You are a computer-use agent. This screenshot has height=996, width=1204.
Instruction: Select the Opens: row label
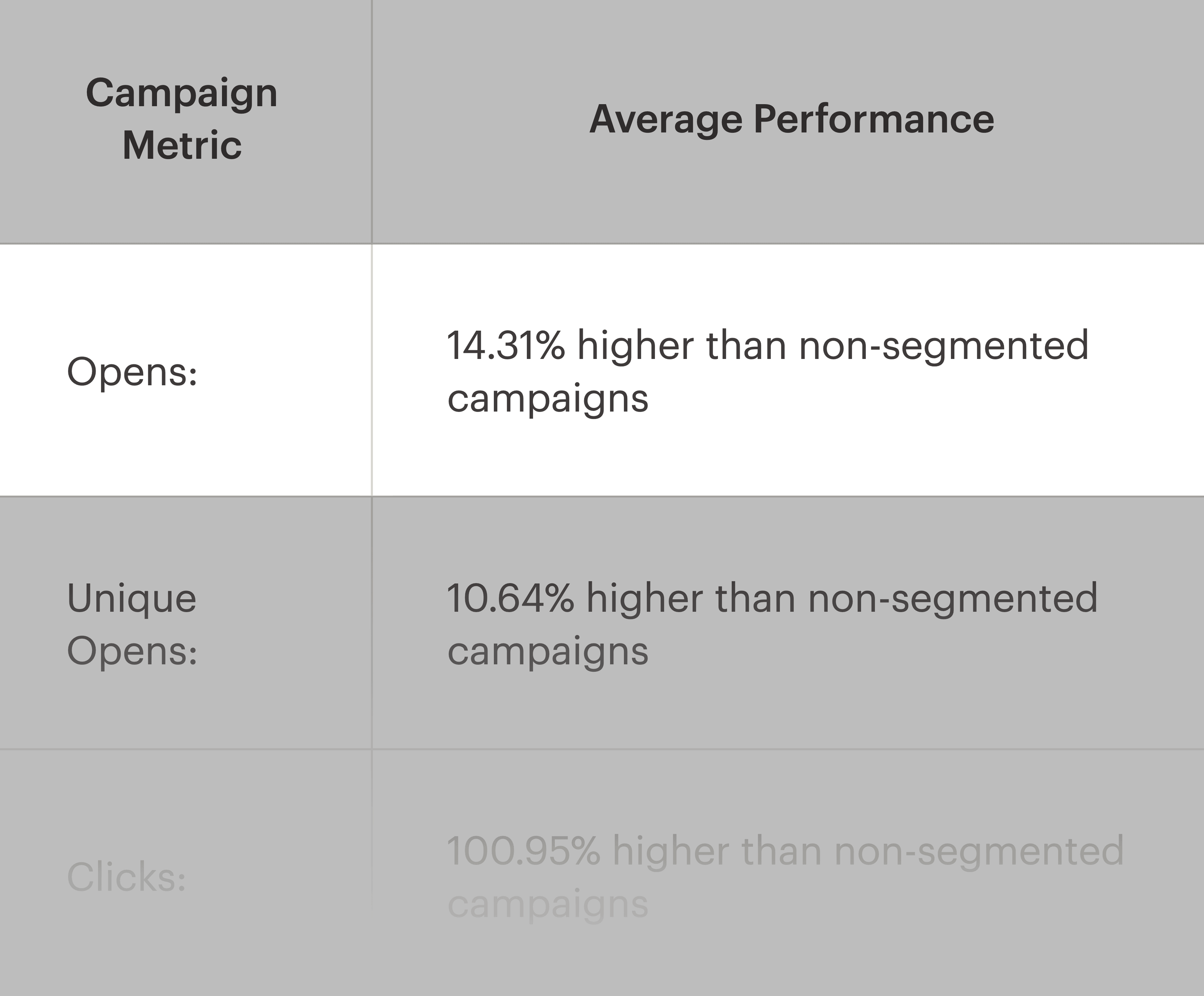coord(132,372)
